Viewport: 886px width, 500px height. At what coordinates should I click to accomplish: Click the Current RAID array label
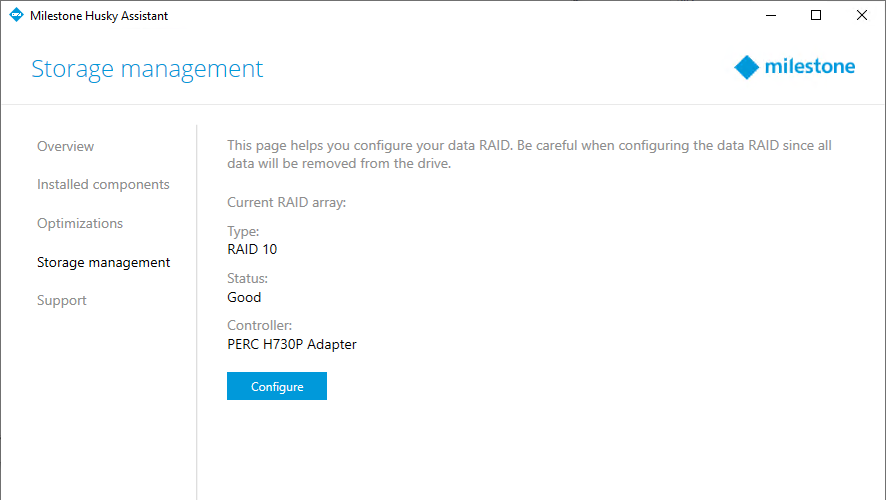pos(286,202)
